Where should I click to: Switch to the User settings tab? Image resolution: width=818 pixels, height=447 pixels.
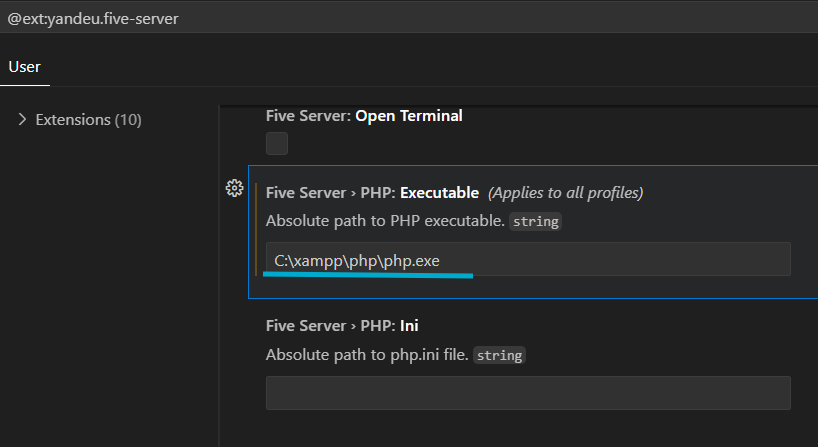point(25,67)
